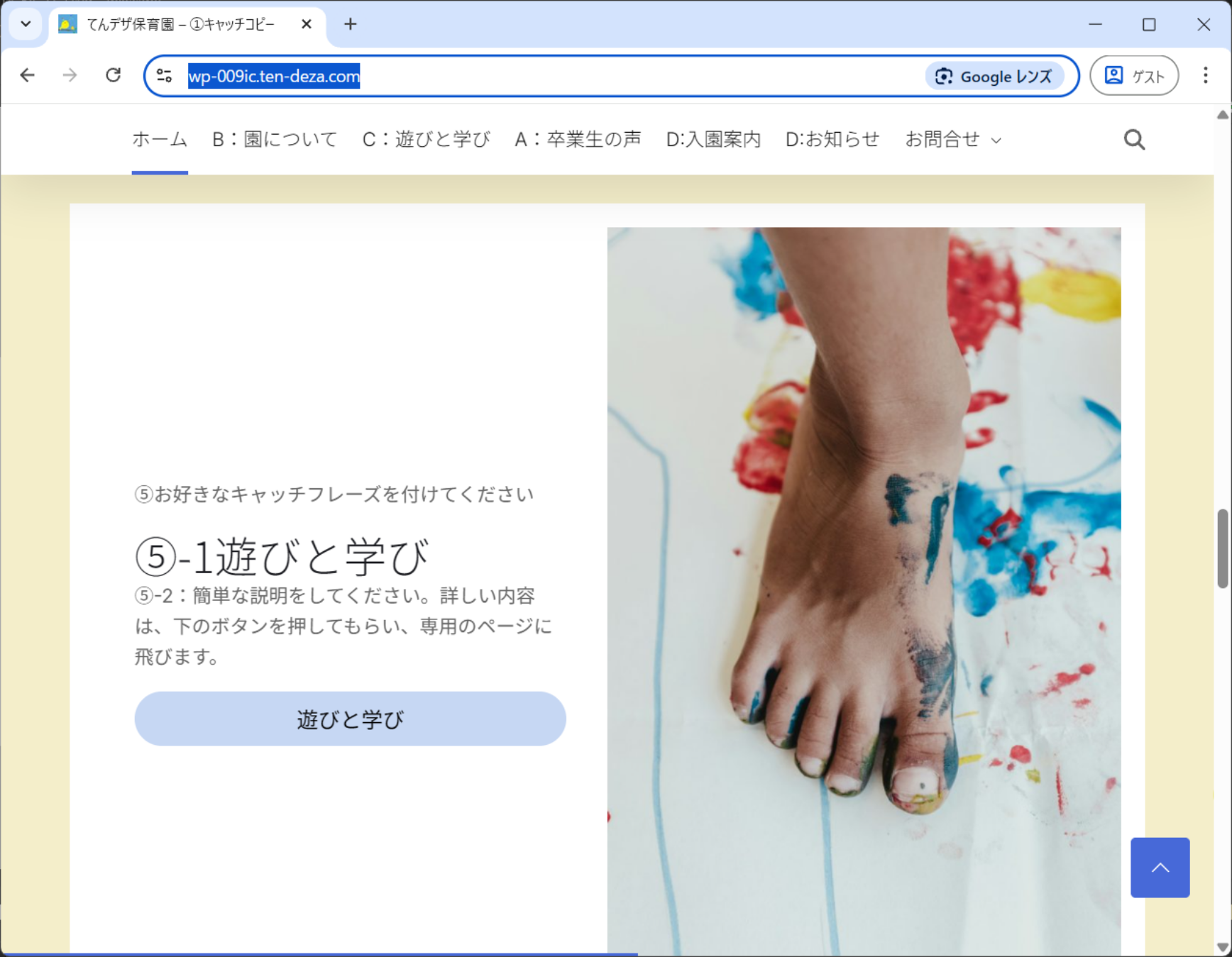The height and width of the screenshot is (957, 1232).
Task: Navigate to A：卒業生の声 page
Action: tap(578, 139)
